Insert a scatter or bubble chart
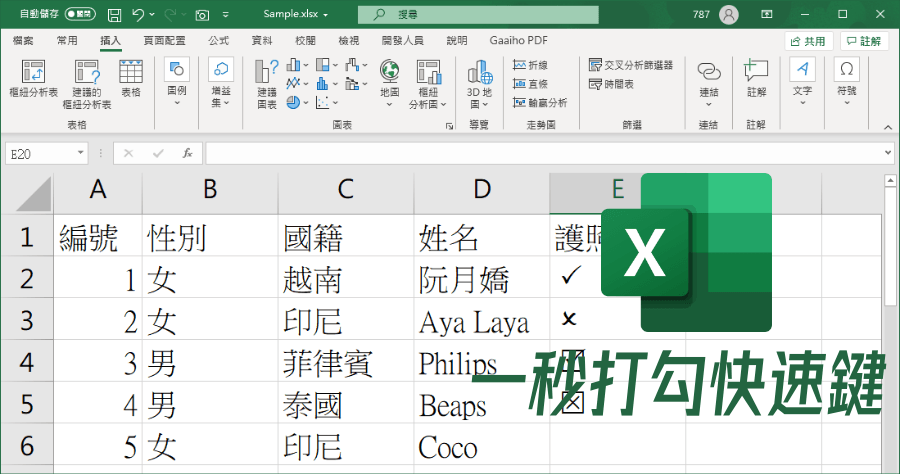Image resolution: width=900 pixels, height=474 pixels. [326, 103]
